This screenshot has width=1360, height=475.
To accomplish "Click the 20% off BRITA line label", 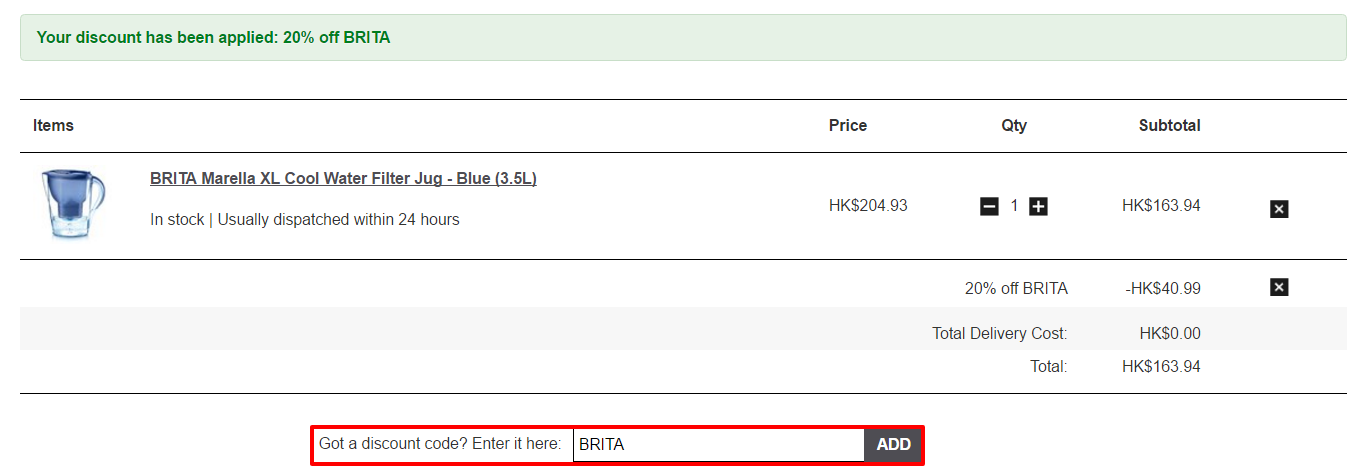I will click(x=1016, y=289).
